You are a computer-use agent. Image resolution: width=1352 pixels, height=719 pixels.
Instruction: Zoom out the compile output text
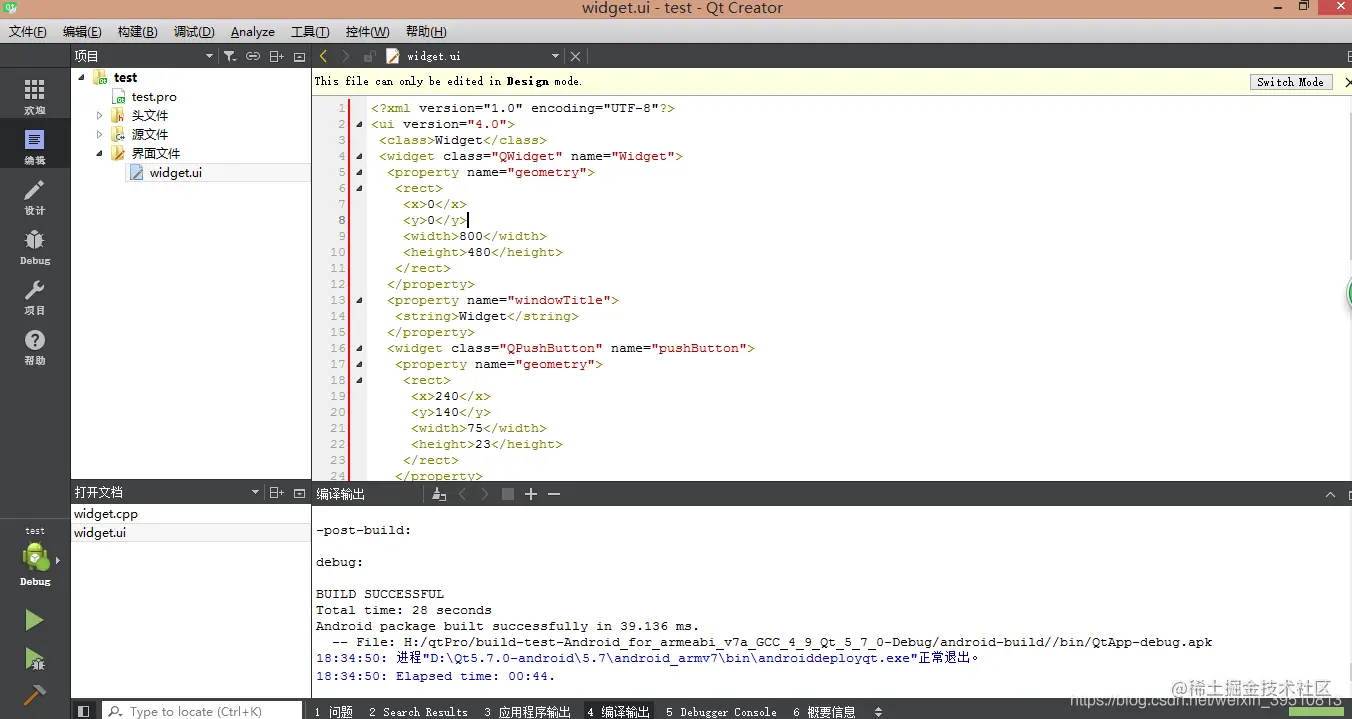[554, 494]
